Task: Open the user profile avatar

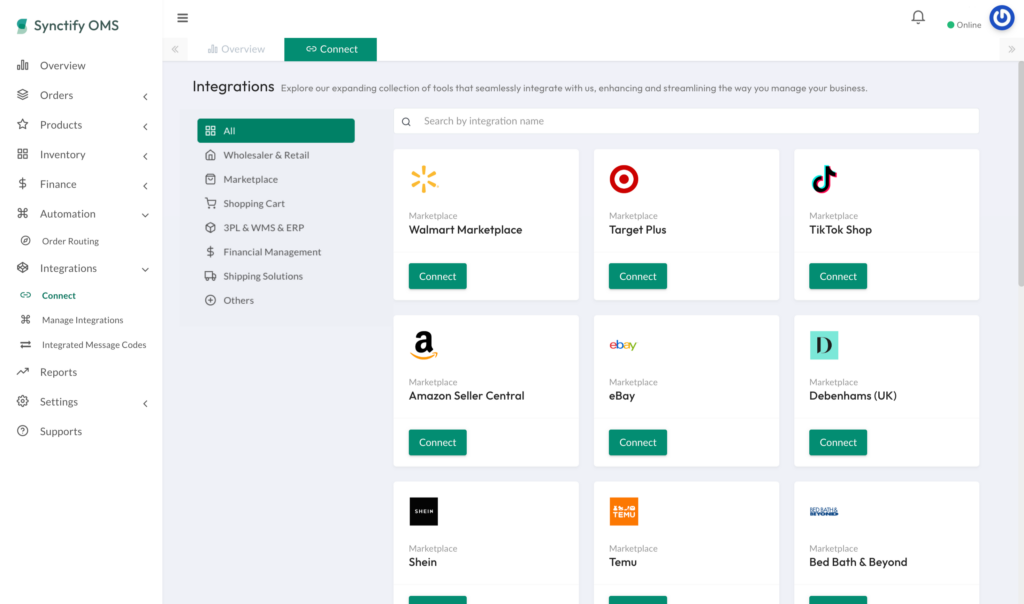Action: point(1002,18)
